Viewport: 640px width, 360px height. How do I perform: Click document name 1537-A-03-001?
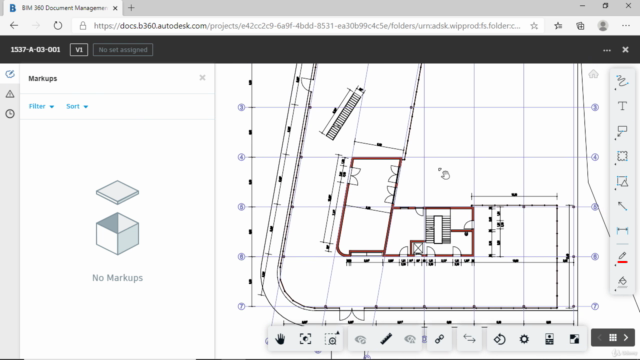[35, 50]
